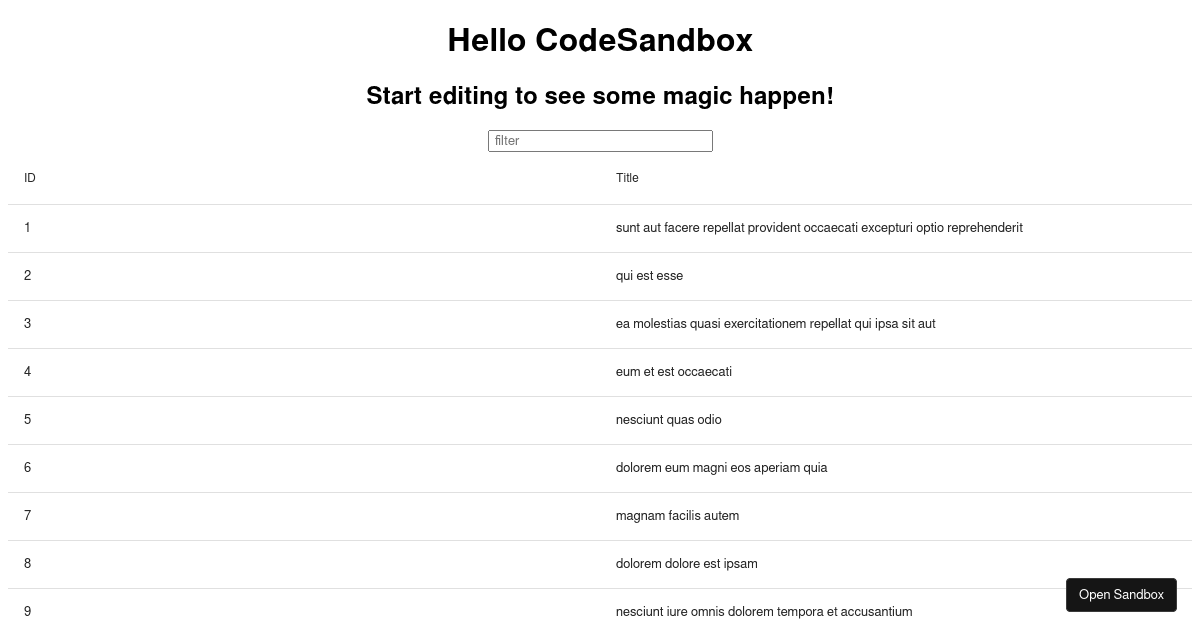This screenshot has width=1200, height=630.
Task: Click row ID cell 2
Action: (x=304, y=276)
